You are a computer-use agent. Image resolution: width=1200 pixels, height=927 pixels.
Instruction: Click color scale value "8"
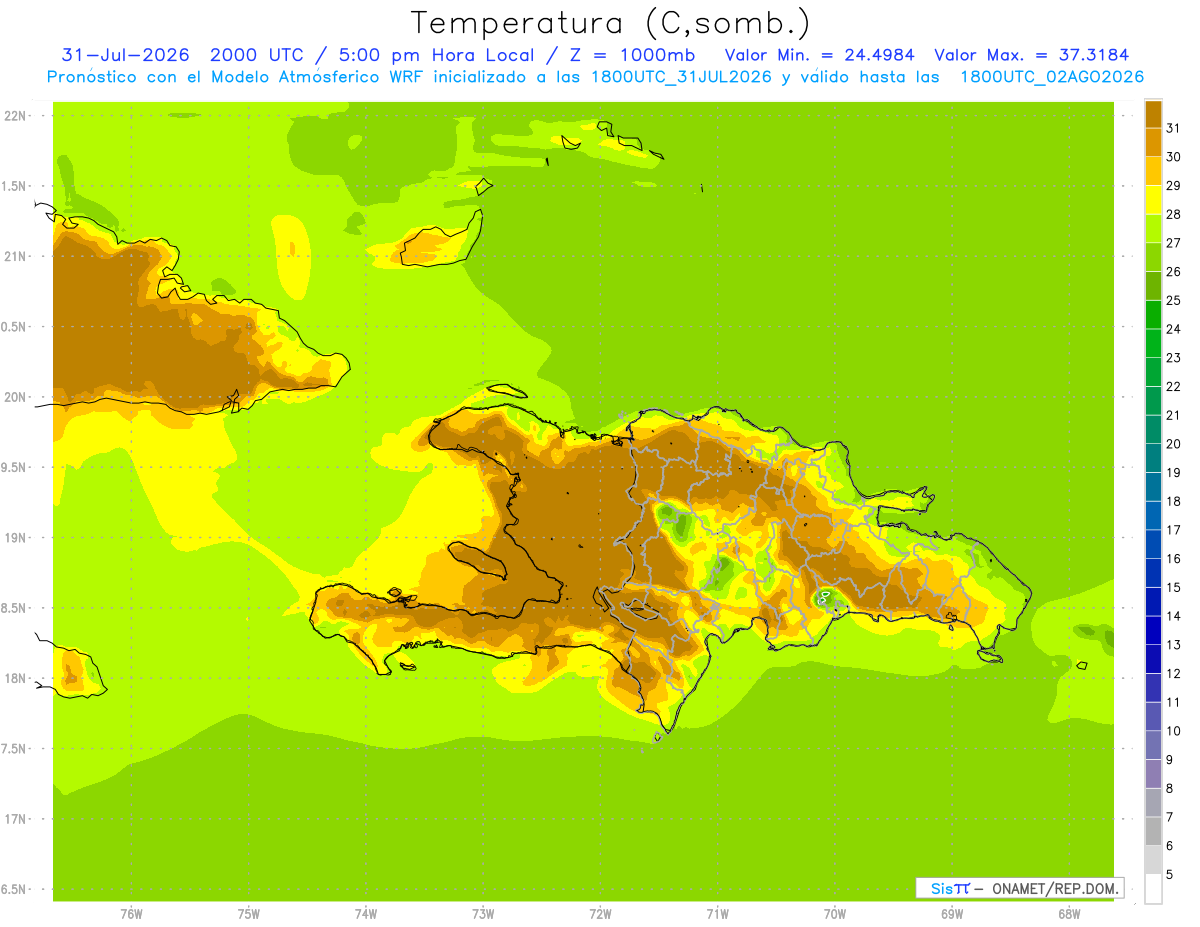(1170, 789)
